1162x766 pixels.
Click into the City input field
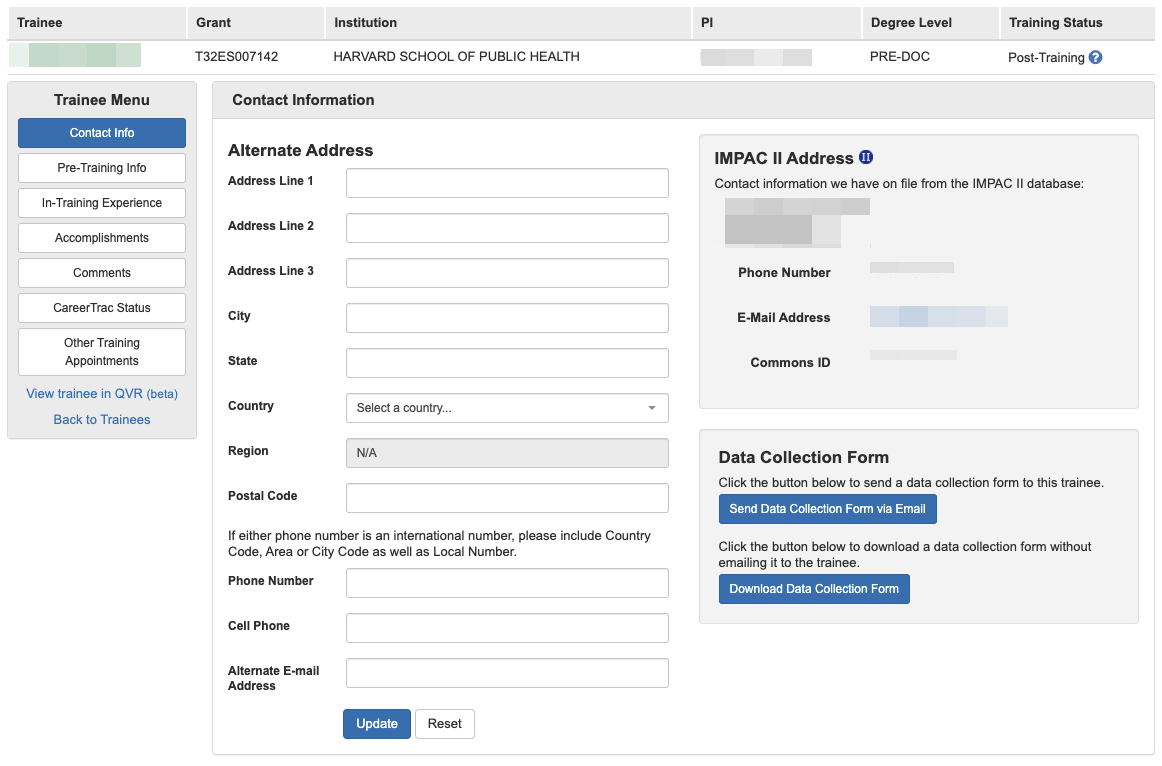[507, 318]
